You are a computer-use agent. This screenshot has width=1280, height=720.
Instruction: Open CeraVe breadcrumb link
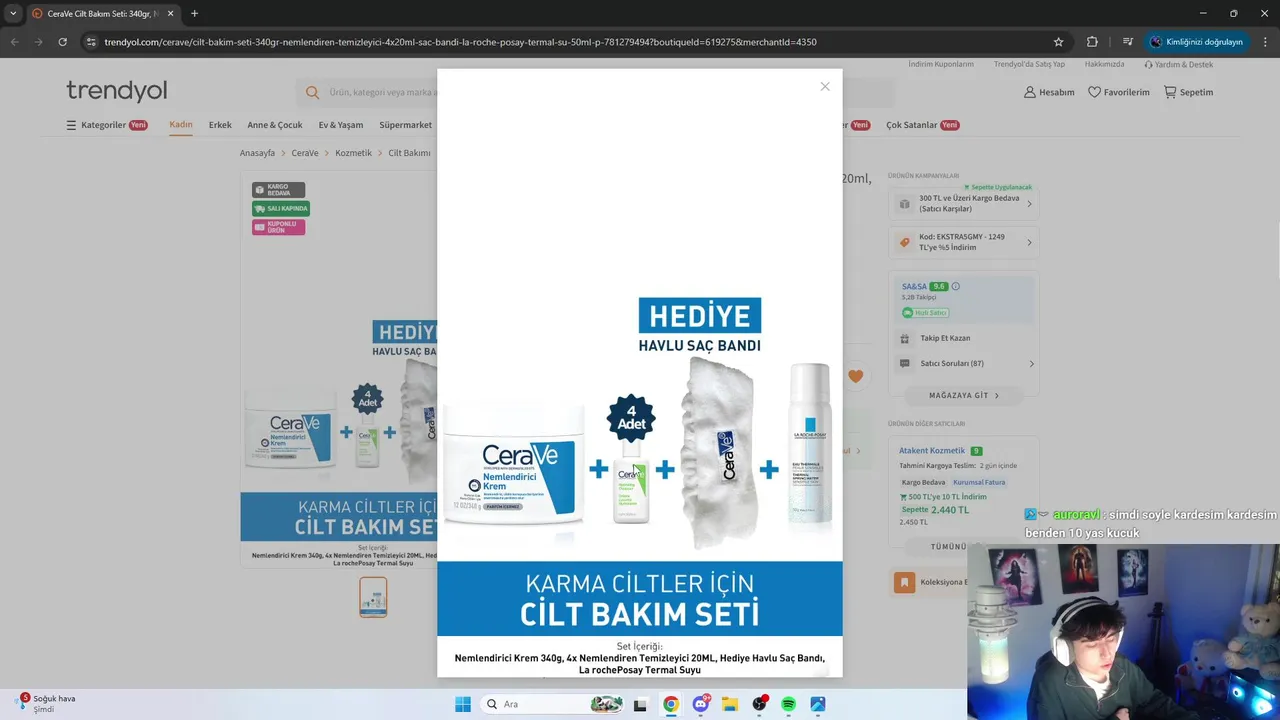click(x=305, y=153)
